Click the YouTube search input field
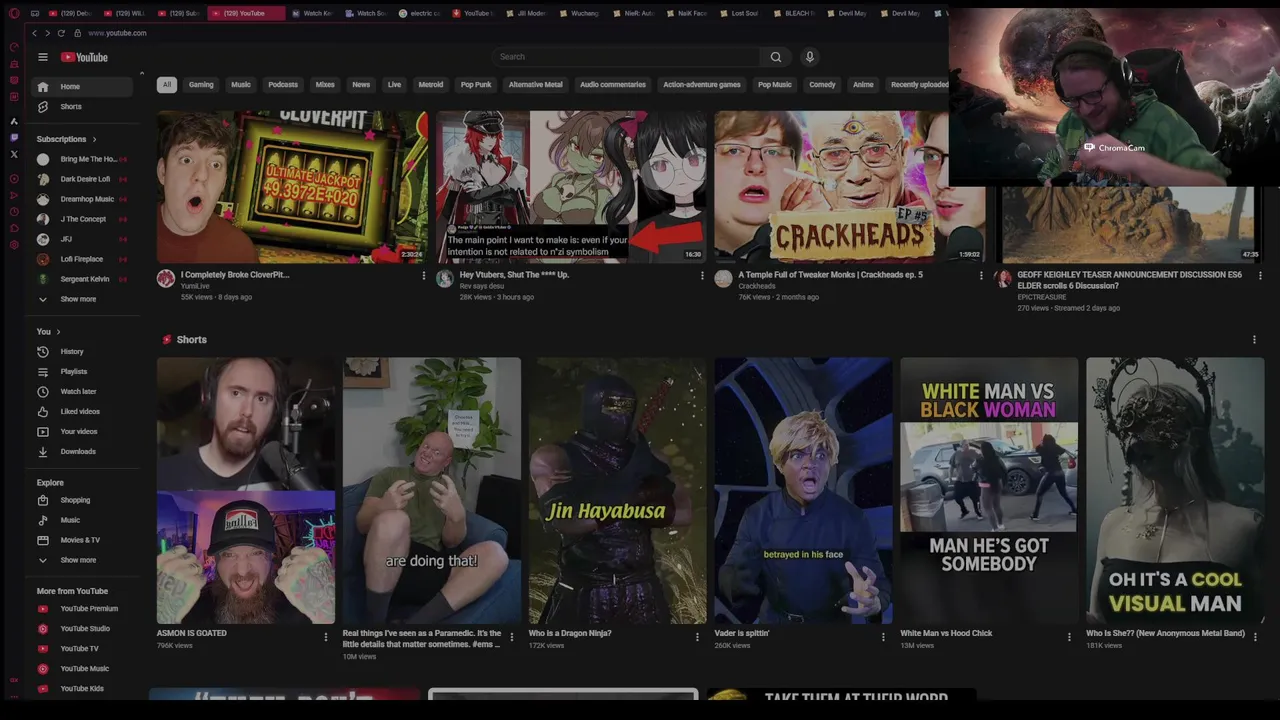This screenshot has height=720, width=1280. pos(625,57)
